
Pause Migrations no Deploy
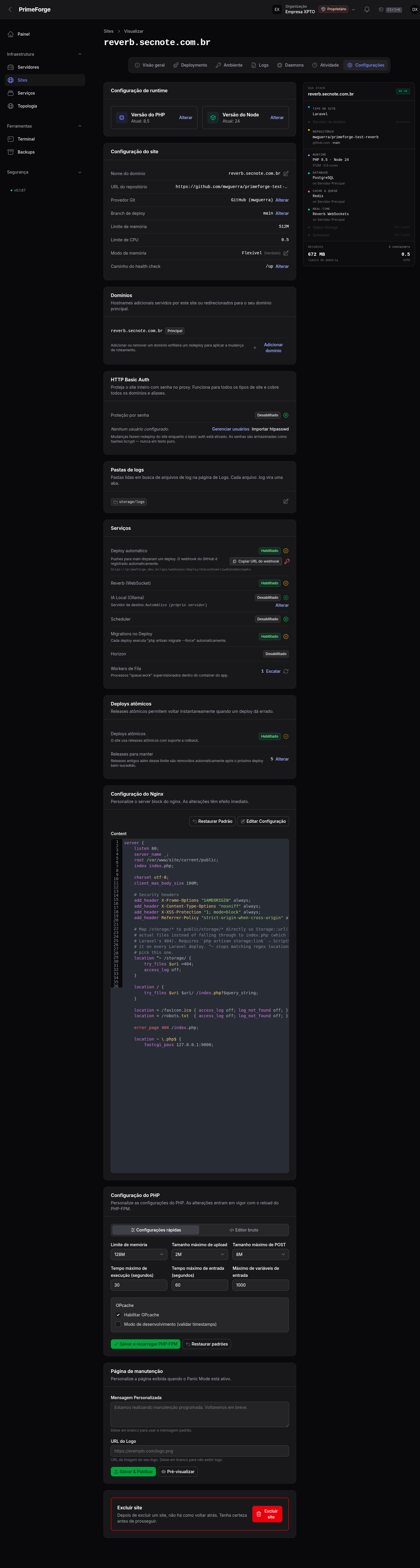click(286, 637)
